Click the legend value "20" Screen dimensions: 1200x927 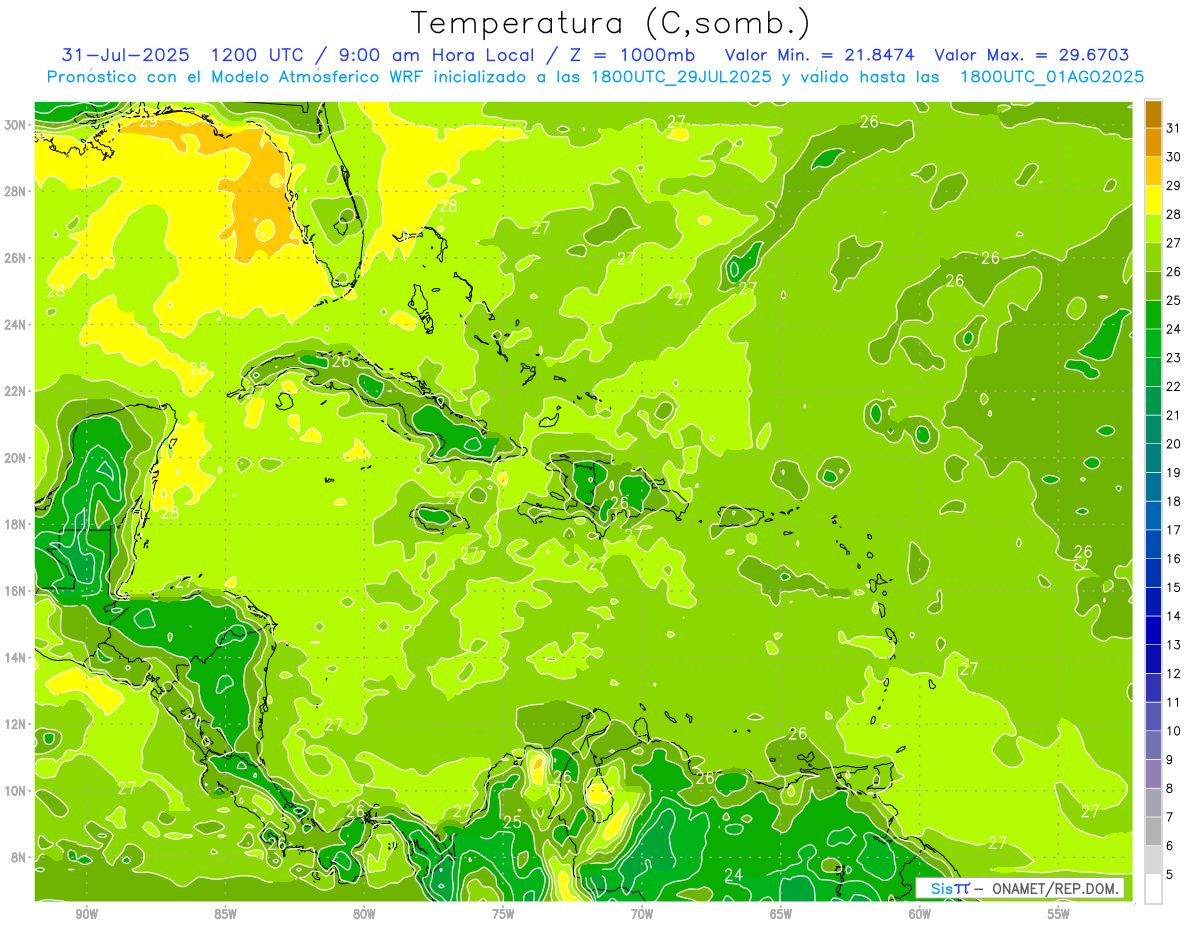[x=1173, y=443]
